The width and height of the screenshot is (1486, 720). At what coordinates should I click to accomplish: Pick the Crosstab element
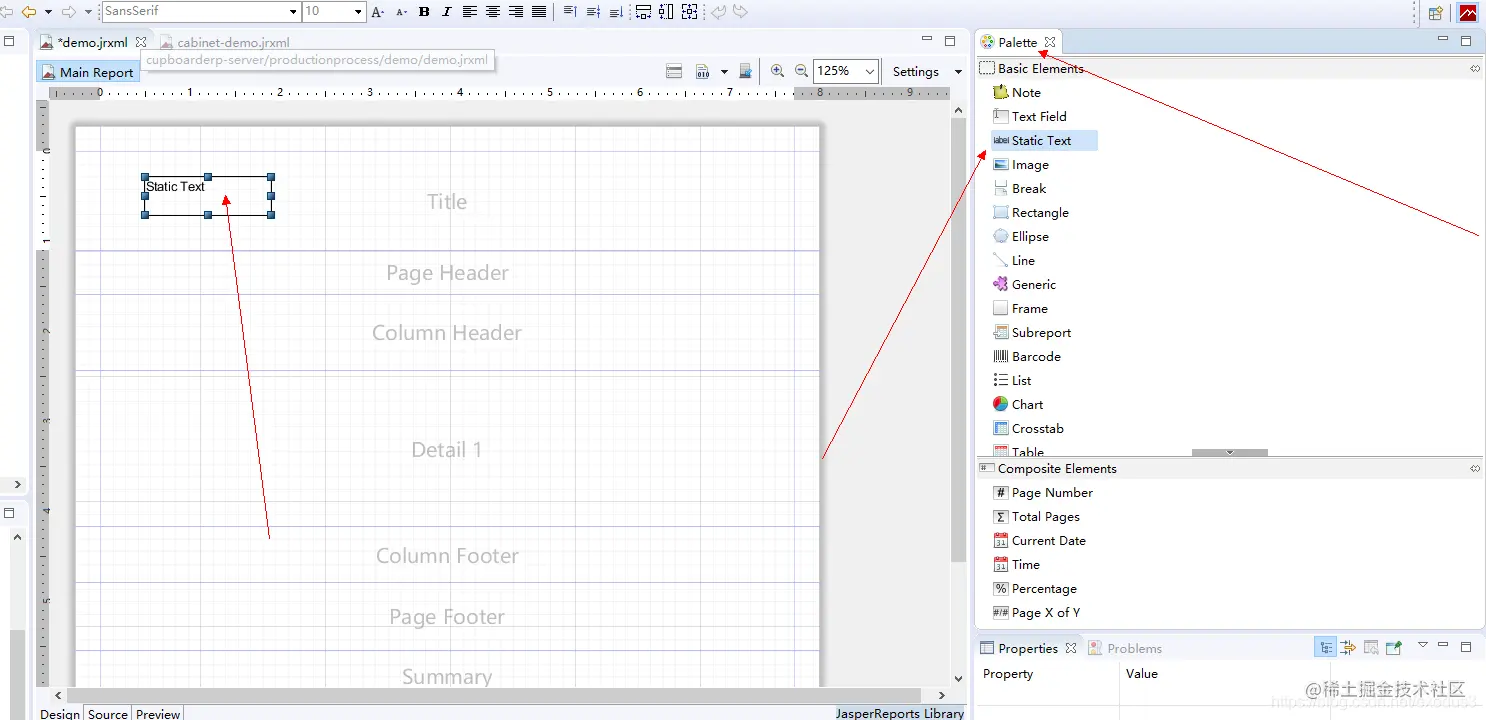tap(1028, 429)
